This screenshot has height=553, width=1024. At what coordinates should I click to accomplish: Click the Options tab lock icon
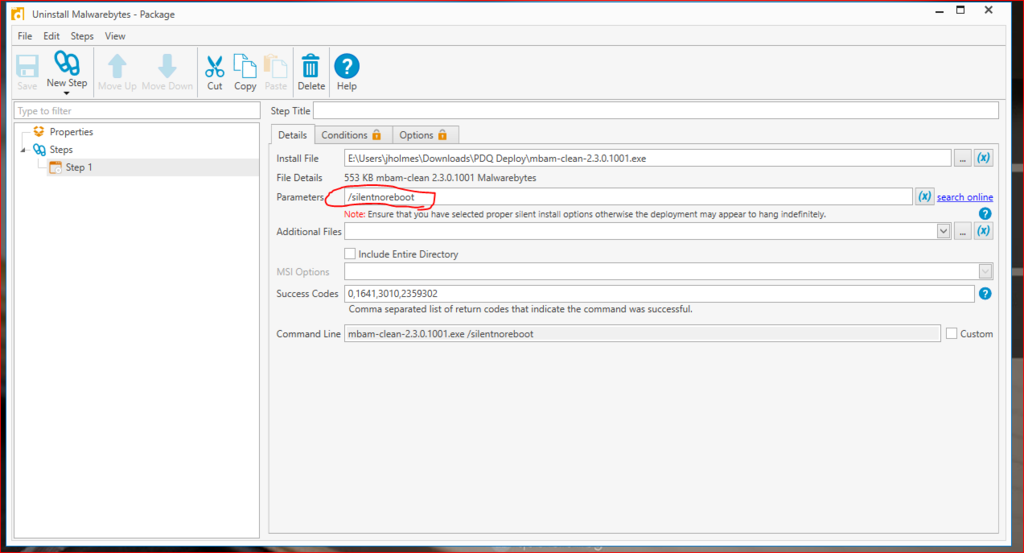click(x=443, y=134)
